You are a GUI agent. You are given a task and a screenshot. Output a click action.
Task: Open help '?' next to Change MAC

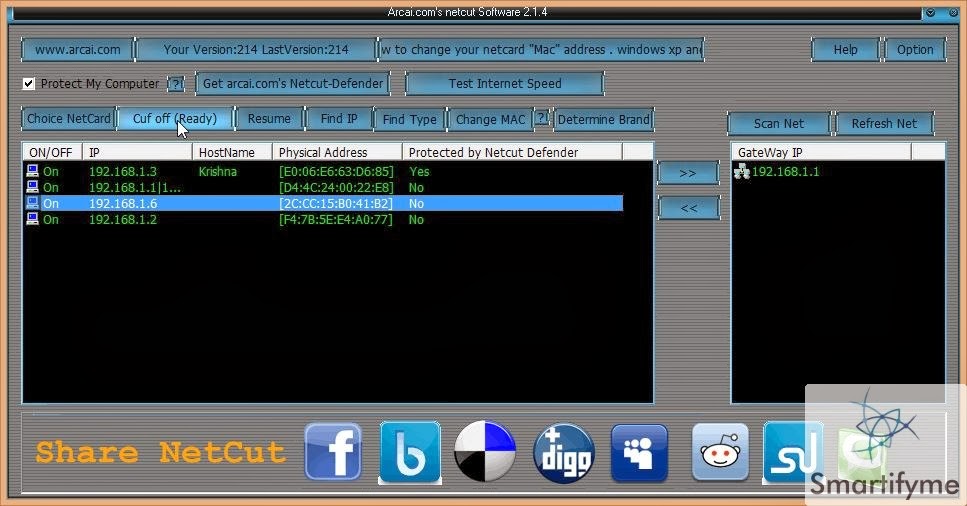[x=541, y=117]
